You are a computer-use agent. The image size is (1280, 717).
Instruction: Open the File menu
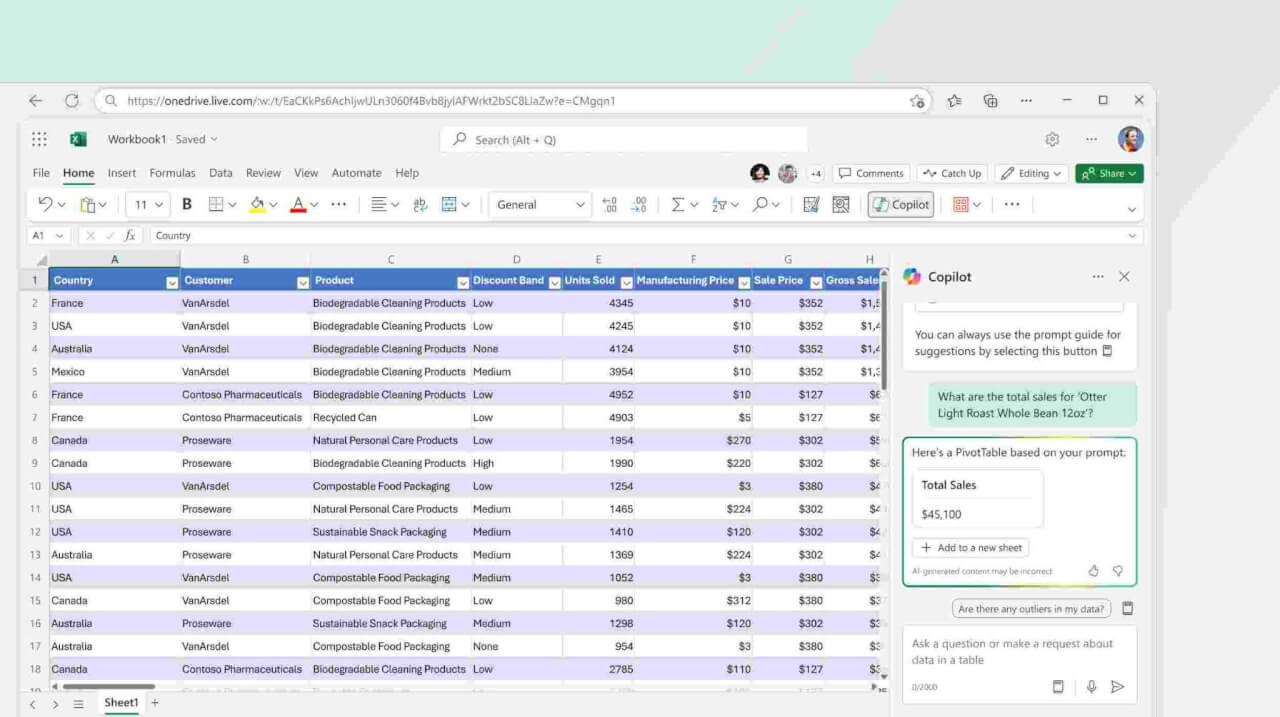tap(41, 173)
